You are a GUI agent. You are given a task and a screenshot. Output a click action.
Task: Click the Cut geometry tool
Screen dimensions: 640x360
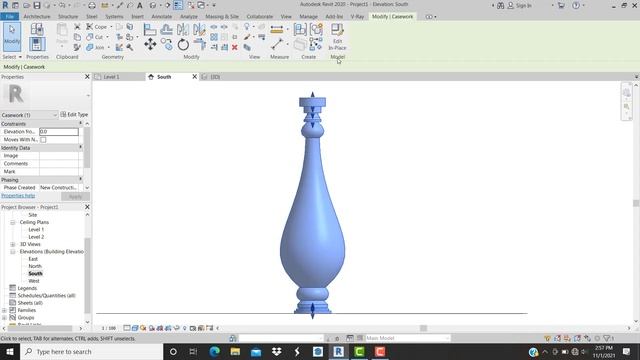tap(95, 37)
